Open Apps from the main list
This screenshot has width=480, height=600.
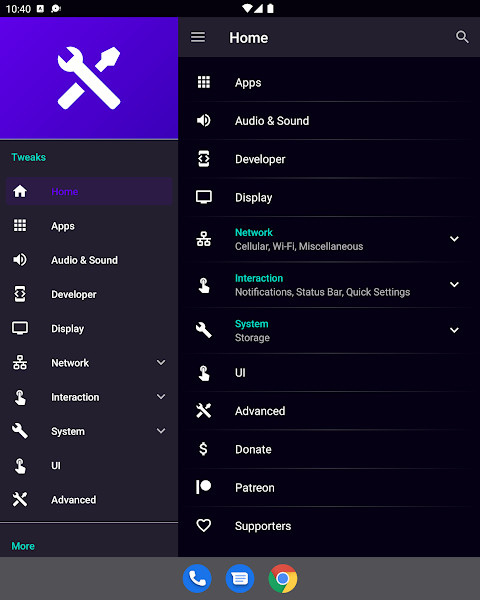(329, 82)
